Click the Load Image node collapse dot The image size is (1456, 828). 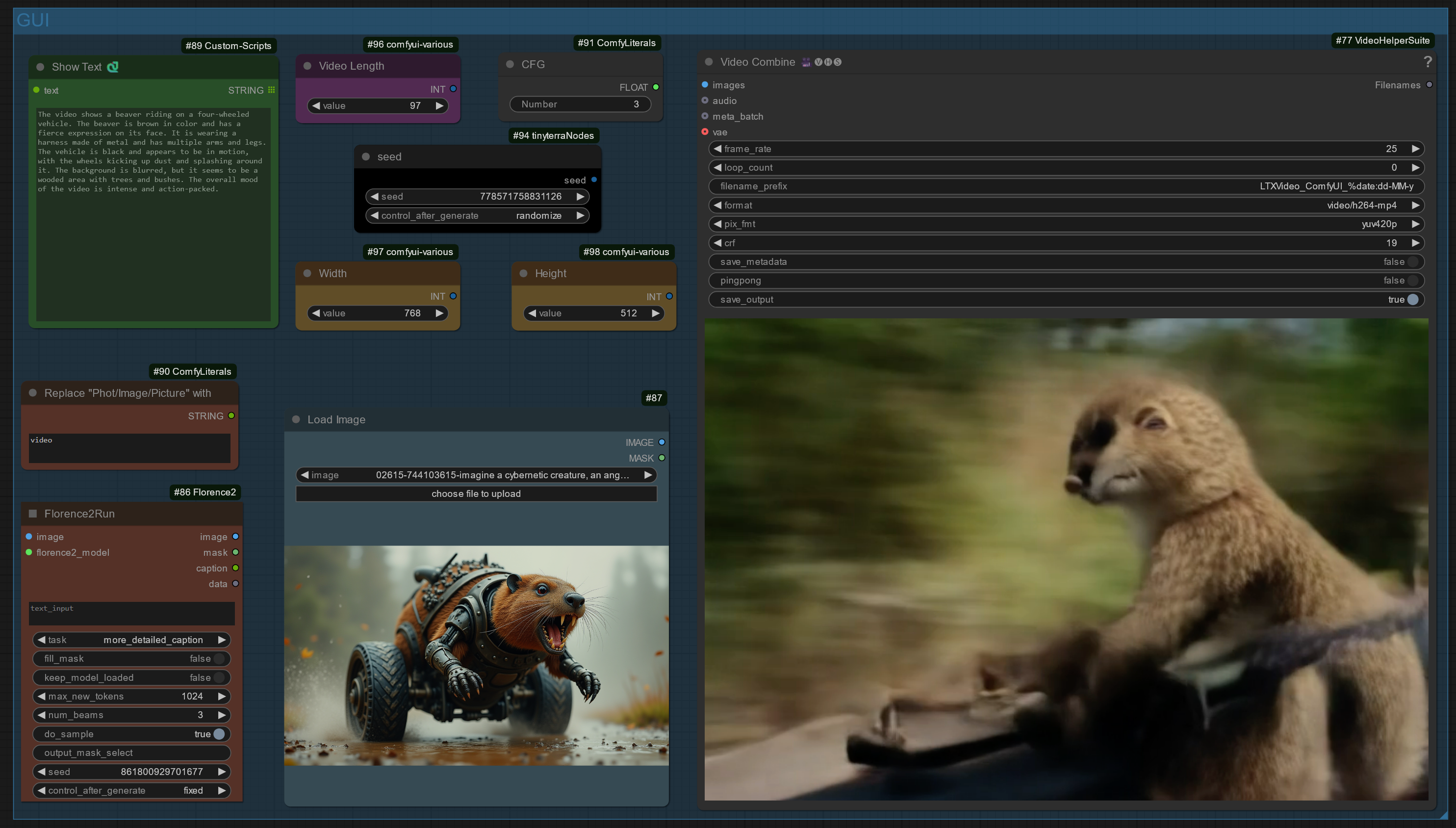click(x=296, y=419)
